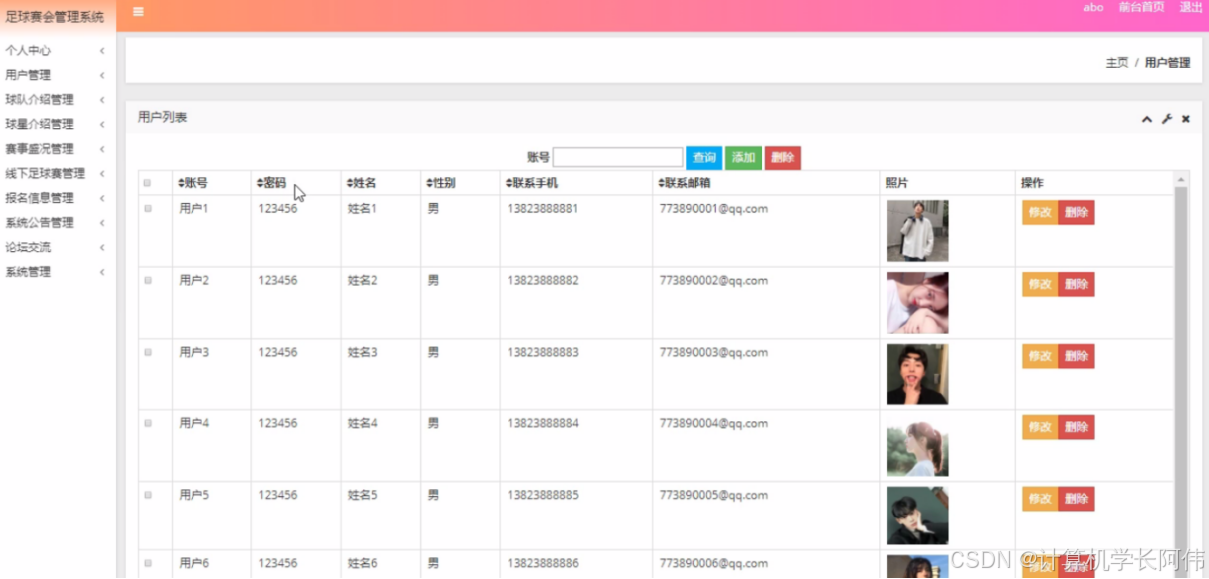Click 删除 button for 用户4
Image resolution: width=1209 pixels, height=579 pixels.
[1076, 427]
